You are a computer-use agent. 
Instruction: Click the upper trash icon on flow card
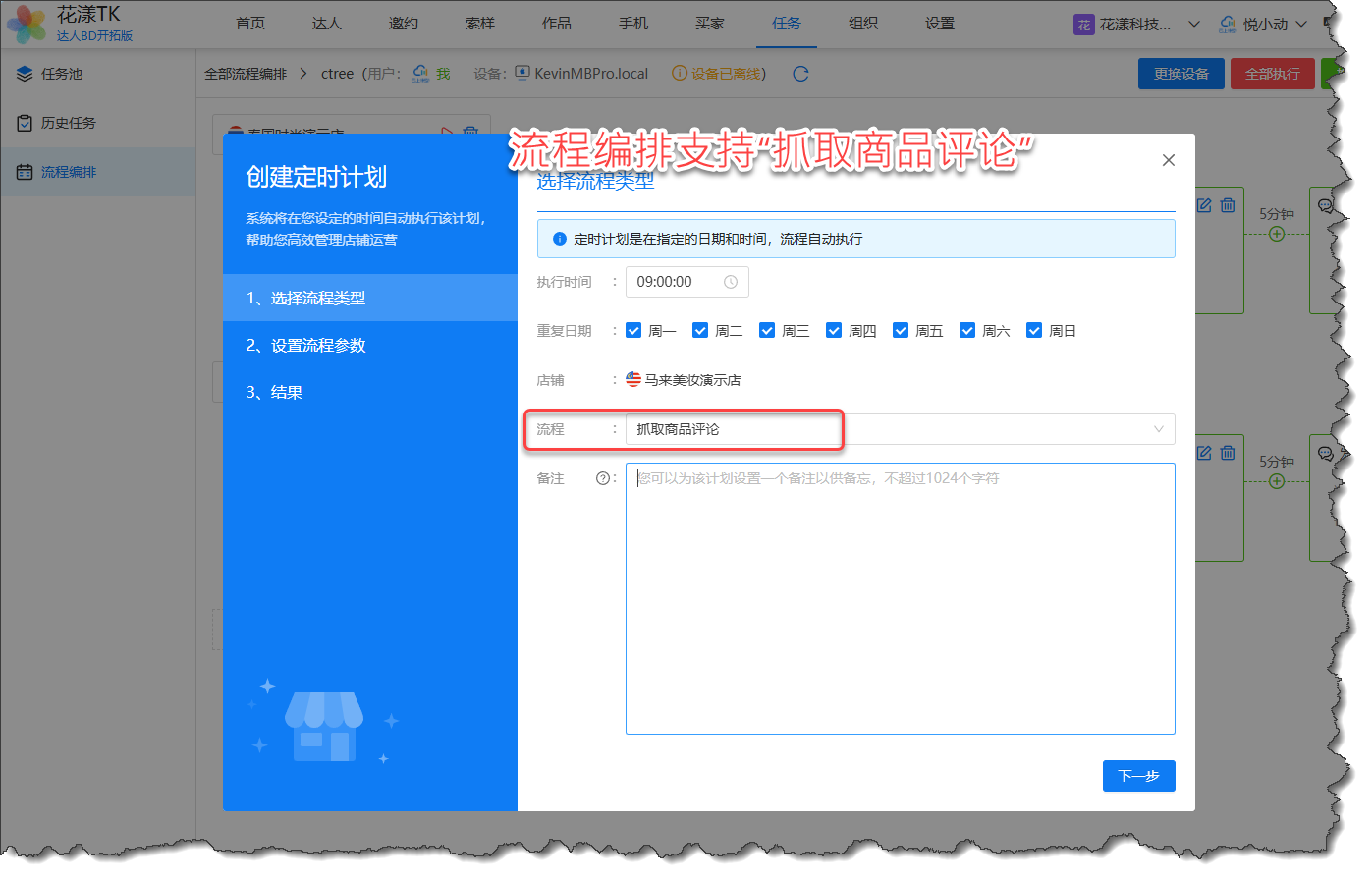pyautogui.click(x=1228, y=205)
